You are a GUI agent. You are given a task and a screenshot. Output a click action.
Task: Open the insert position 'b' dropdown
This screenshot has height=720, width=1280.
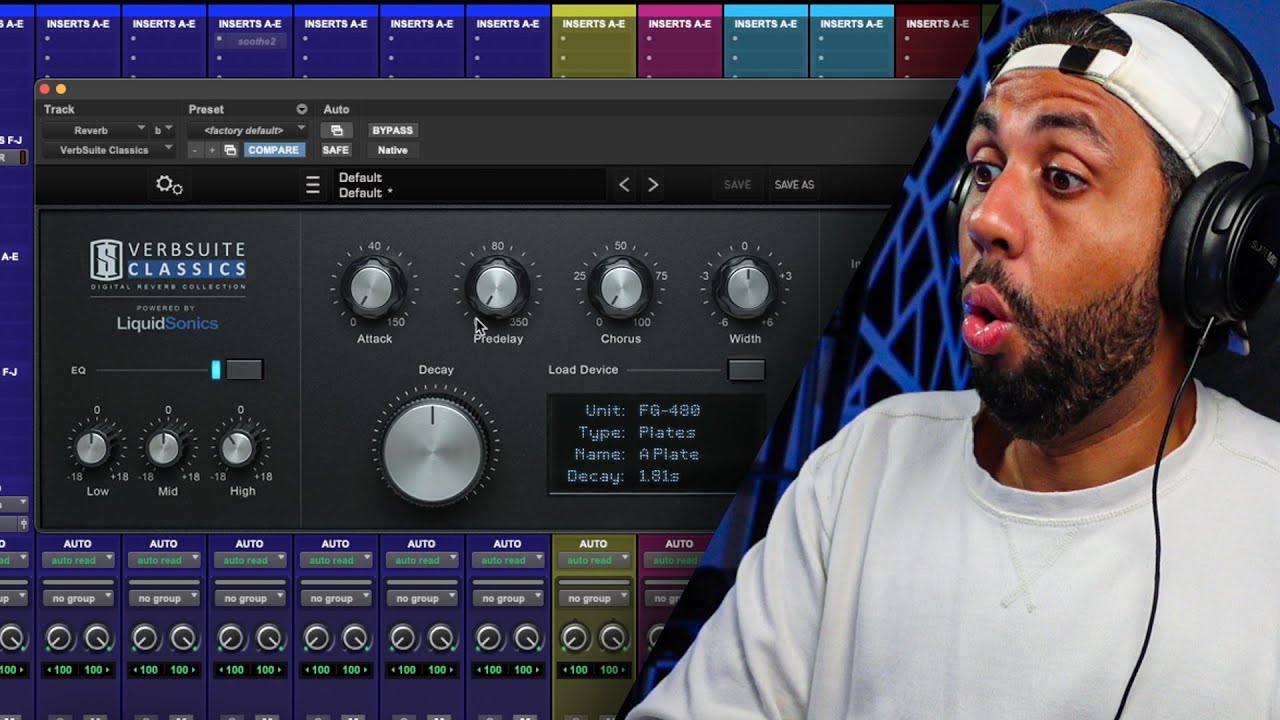click(x=163, y=130)
